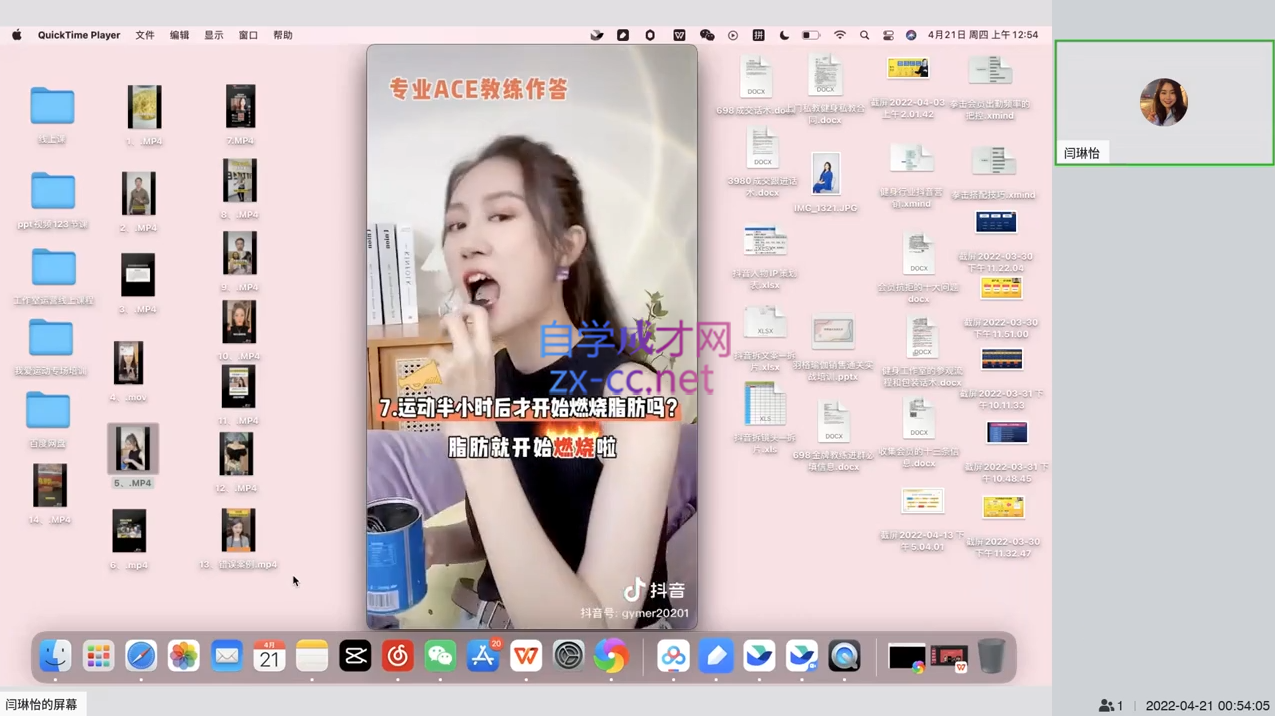This screenshot has height=716, width=1275.
Task: Launch the WPS Office Dock icon
Action: [526, 656]
